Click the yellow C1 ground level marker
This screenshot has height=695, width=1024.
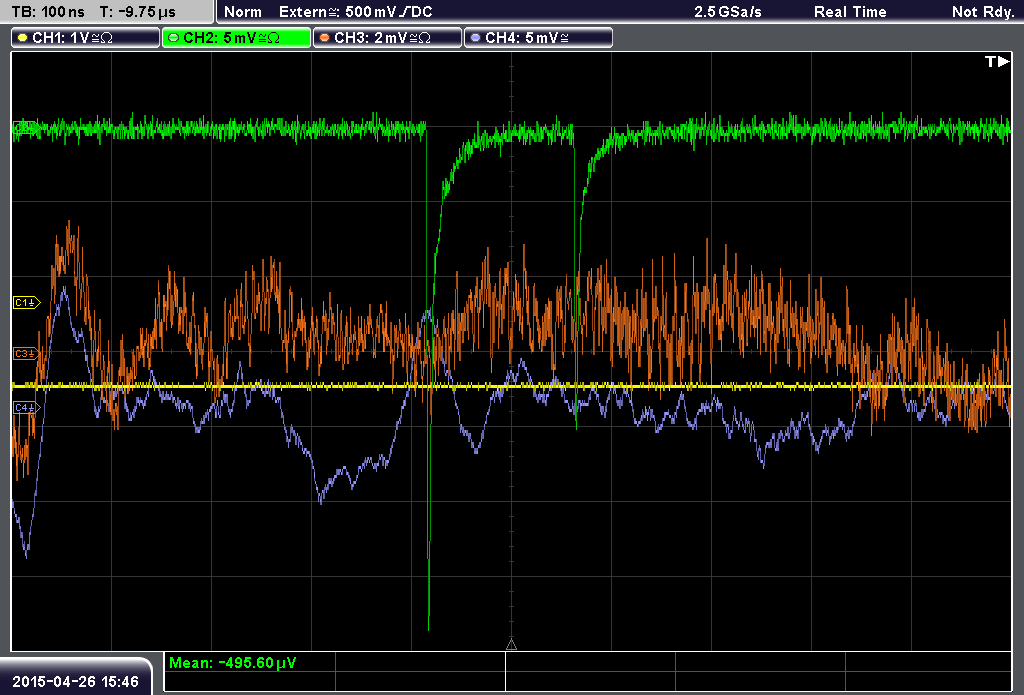[x=26, y=302]
